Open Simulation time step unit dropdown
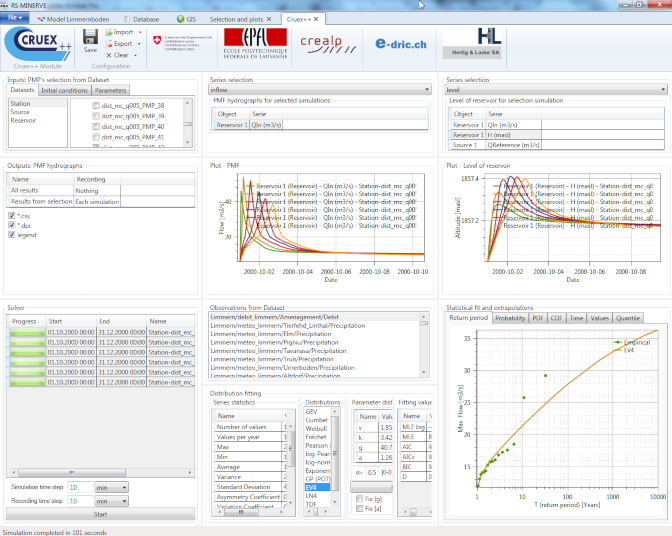The width and height of the screenshot is (672, 536). (111, 488)
